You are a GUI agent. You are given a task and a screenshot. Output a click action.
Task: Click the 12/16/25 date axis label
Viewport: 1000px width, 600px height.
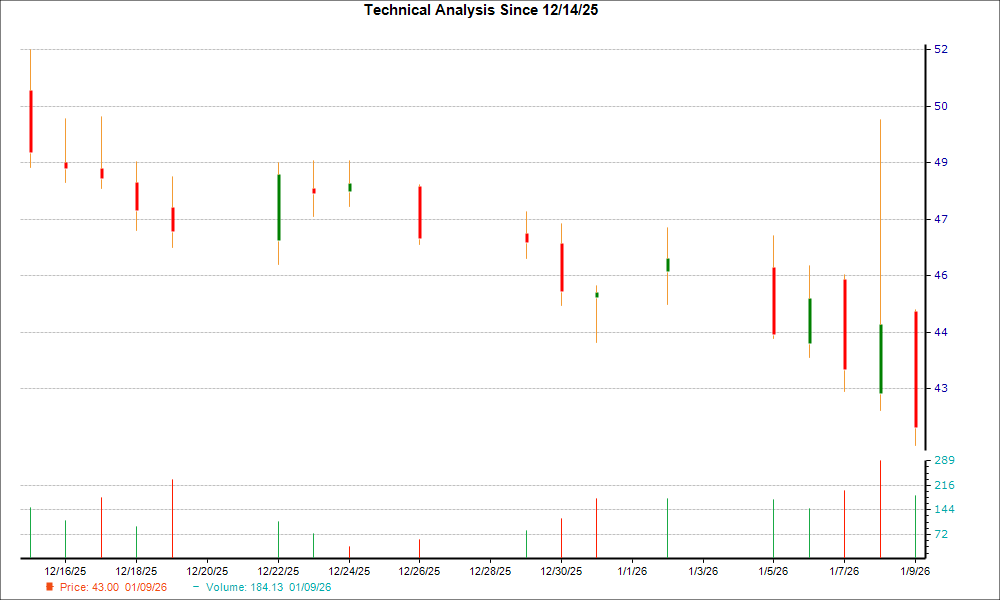tap(64, 568)
